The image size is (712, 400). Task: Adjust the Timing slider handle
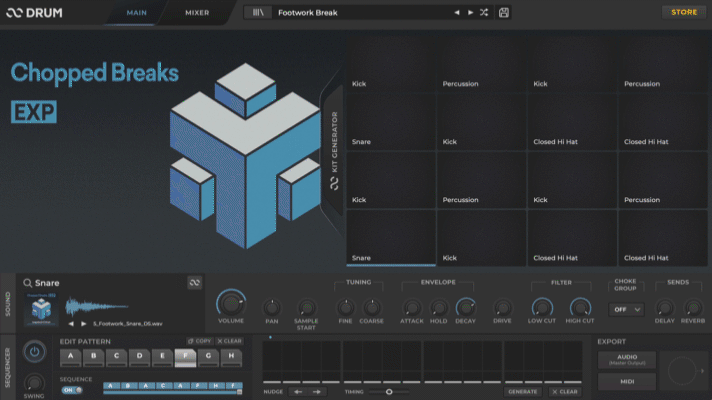tap(389, 392)
